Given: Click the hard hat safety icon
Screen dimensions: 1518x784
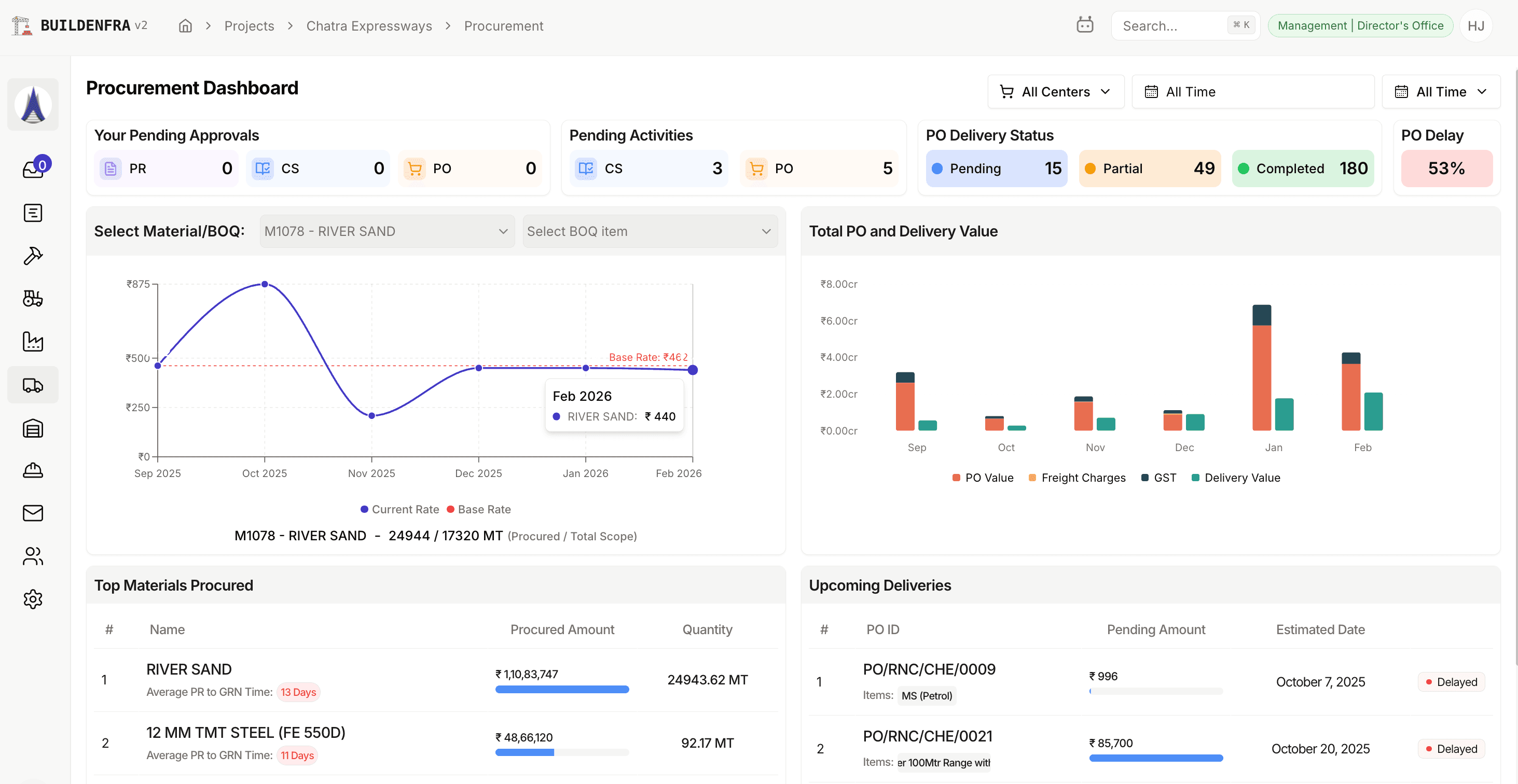Looking at the screenshot, I should click(32, 470).
